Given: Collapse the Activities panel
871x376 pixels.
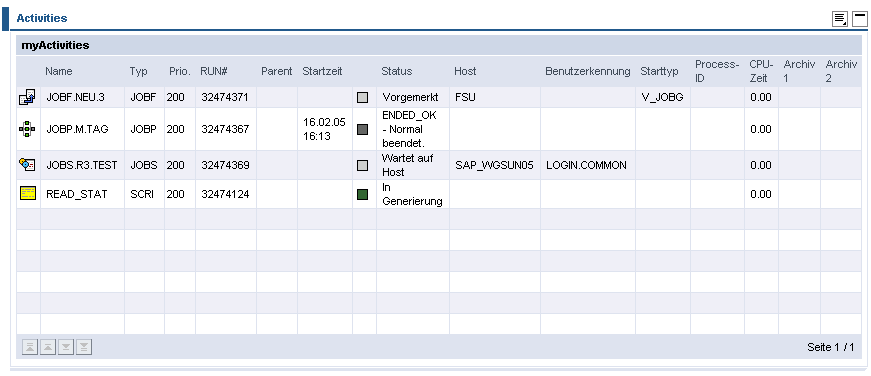Looking at the screenshot, I should pyautogui.click(x=859, y=19).
